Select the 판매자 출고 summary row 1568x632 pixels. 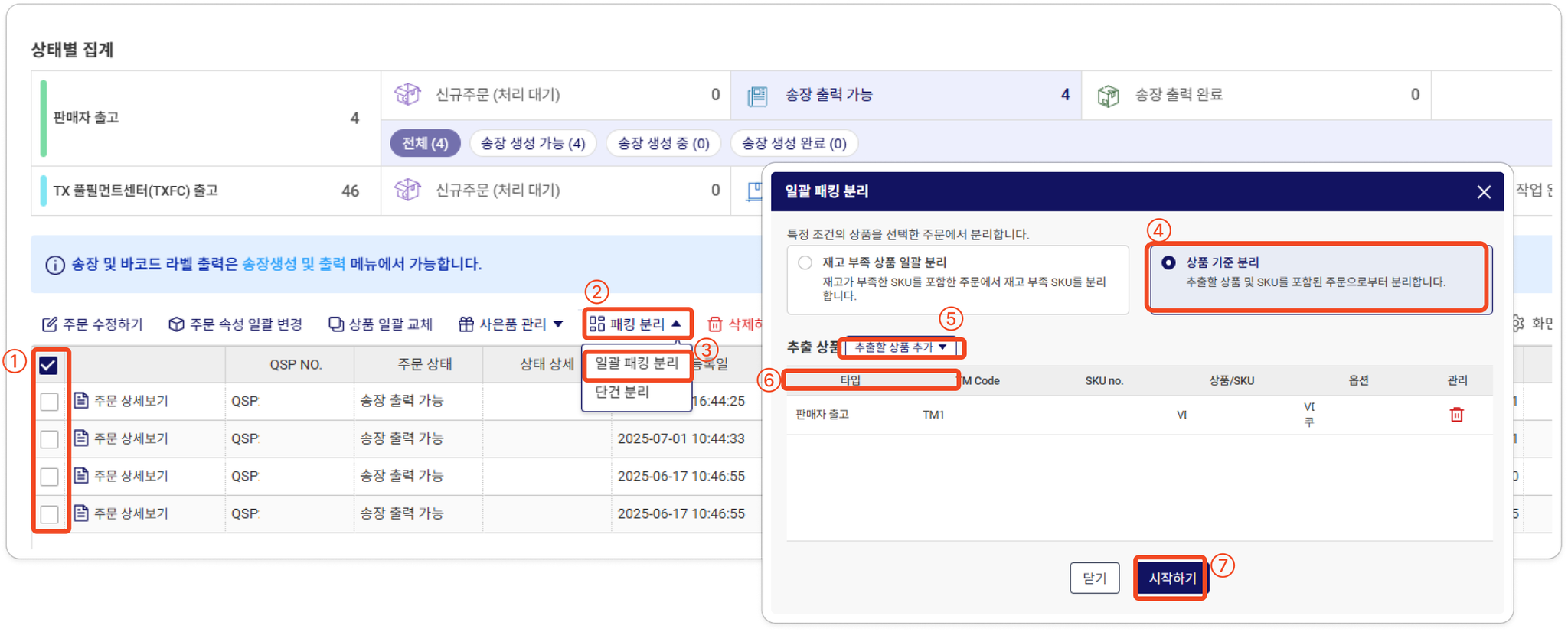coord(206,119)
